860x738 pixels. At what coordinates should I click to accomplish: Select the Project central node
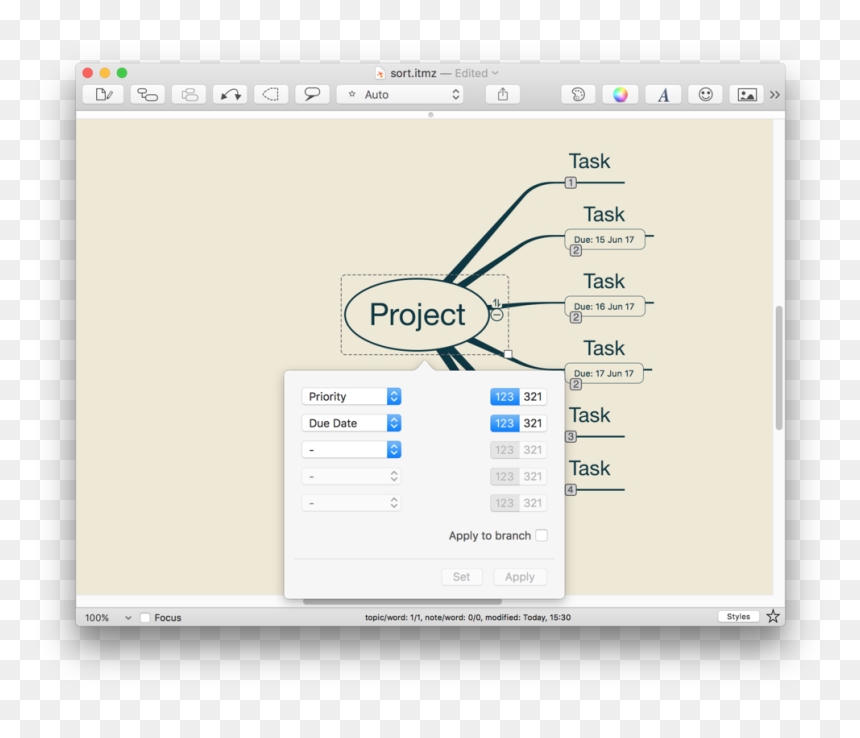click(417, 315)
